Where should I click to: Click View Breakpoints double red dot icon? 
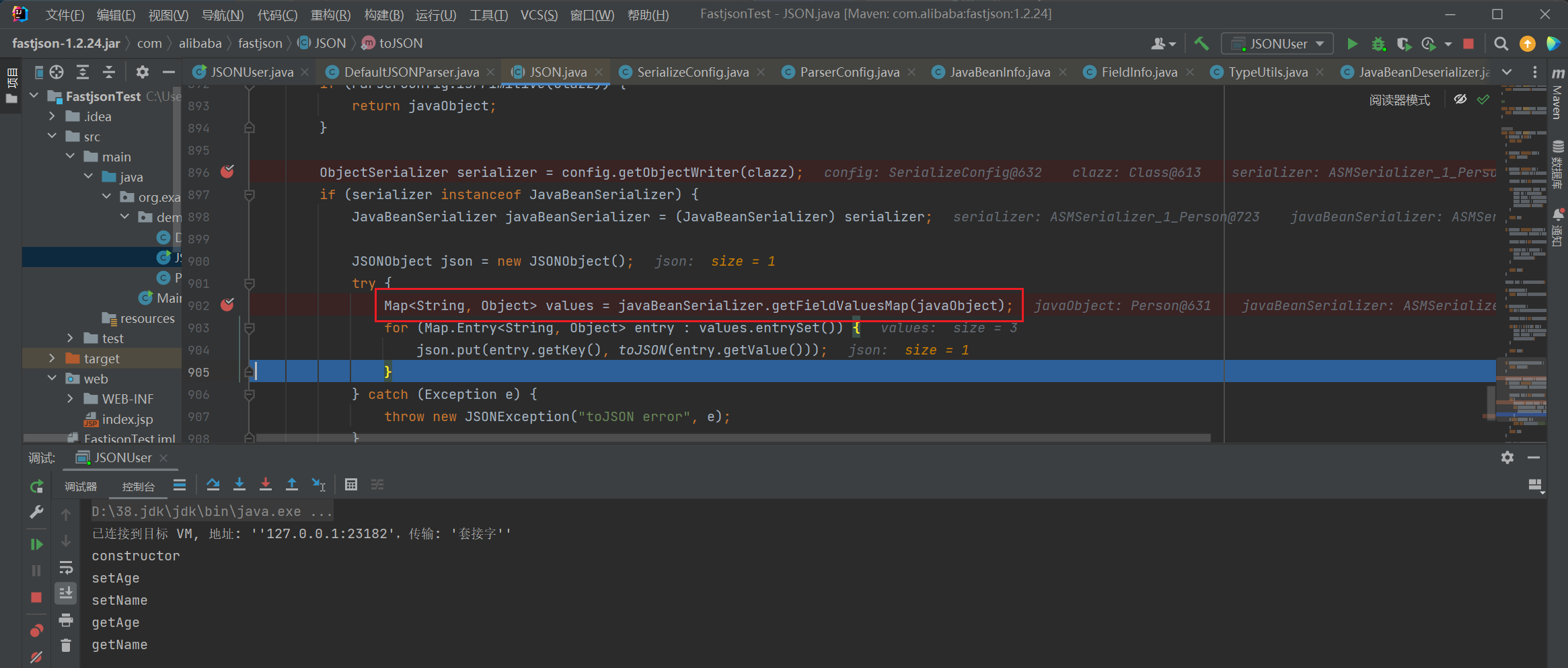point(36,630)
